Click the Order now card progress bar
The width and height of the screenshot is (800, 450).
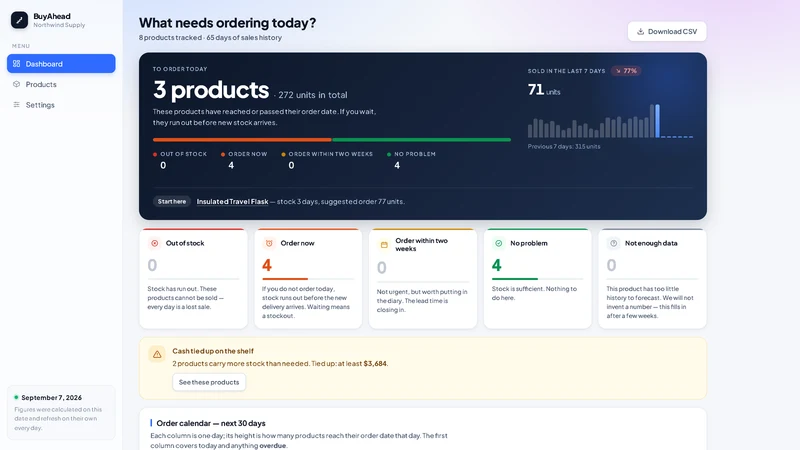click(x=308, y=279)
